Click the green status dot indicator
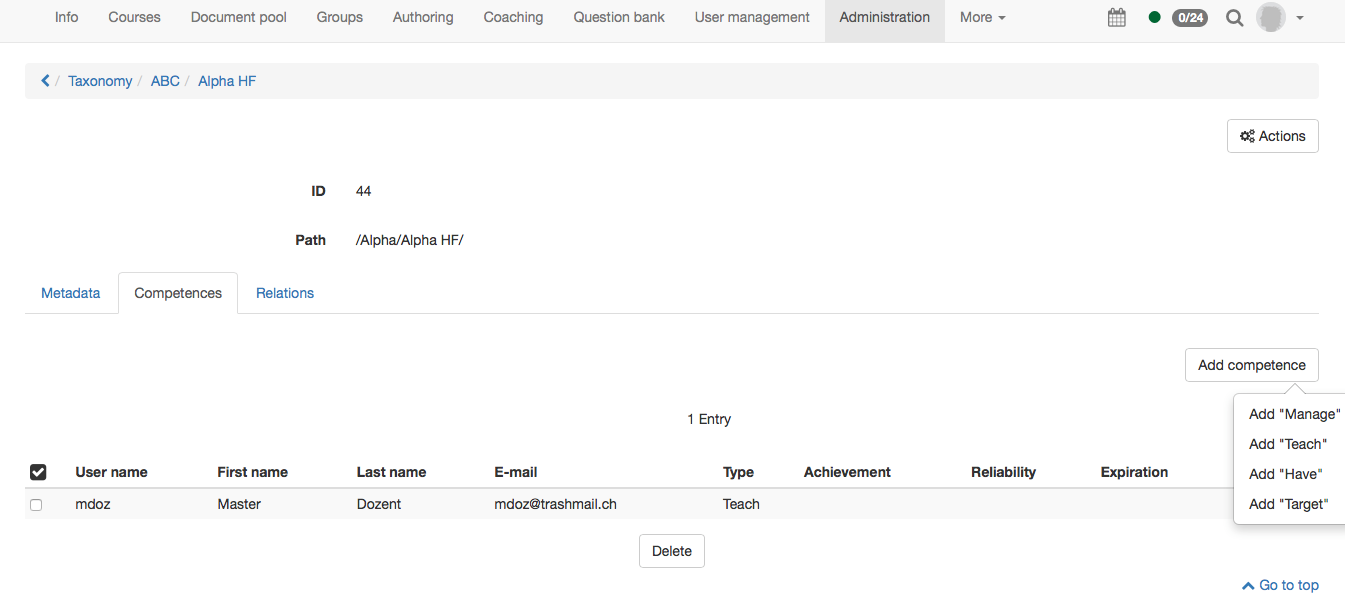The width and height of the screenshot is (1345, 609). coord(1153,17)
